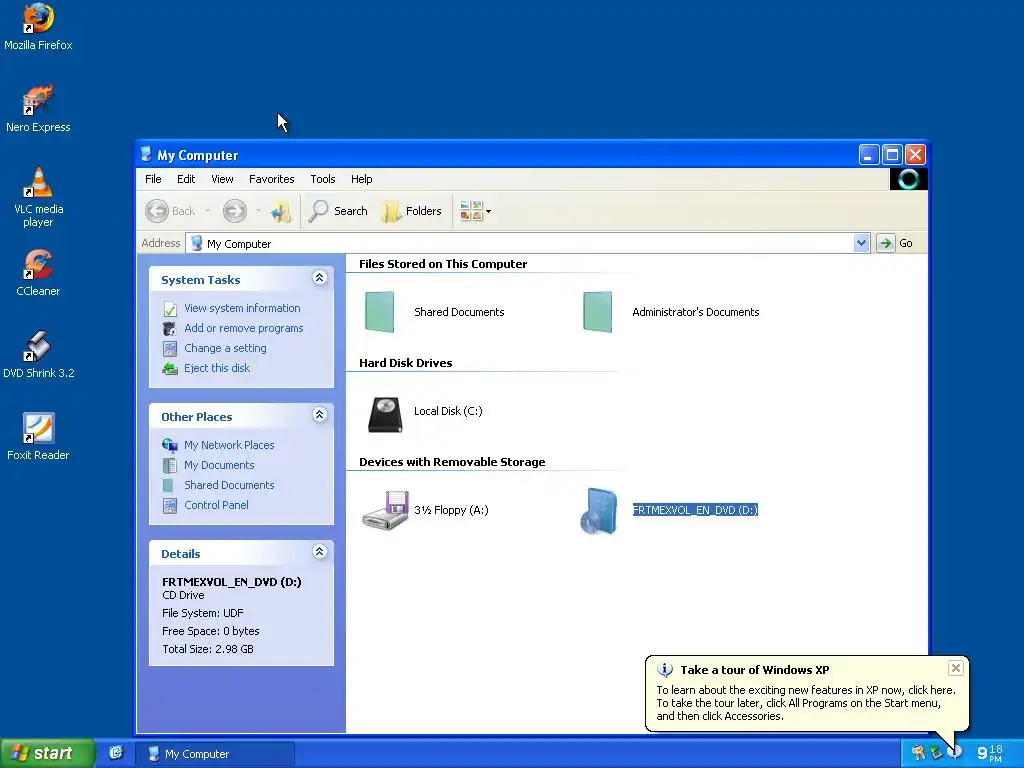The height and width of the screenshot is (768, 1024).
Task: Open the Favorites menu
Action: pyautogui.click(x=272, y=179)
